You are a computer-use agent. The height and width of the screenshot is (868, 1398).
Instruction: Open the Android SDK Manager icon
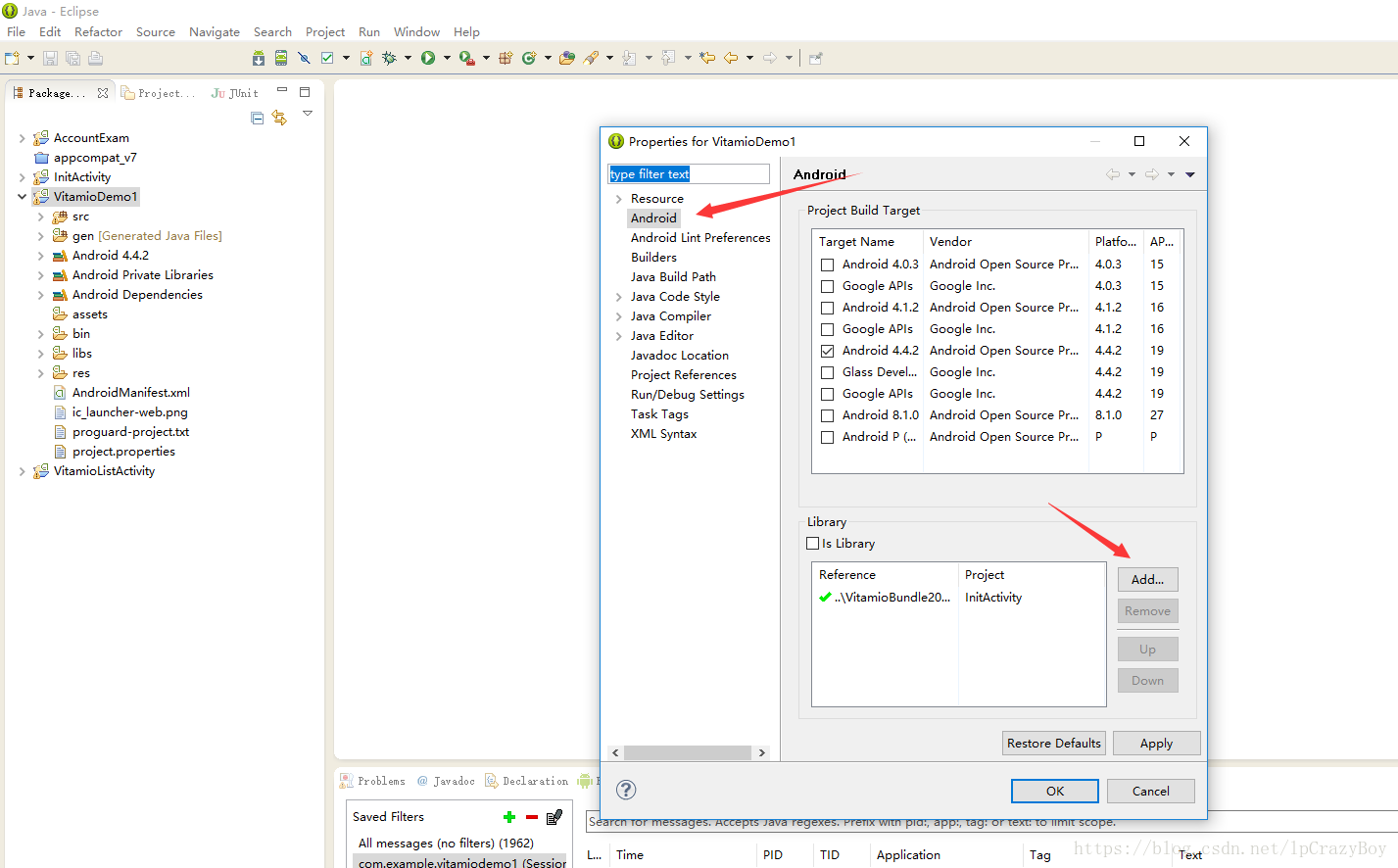point(259,58)
